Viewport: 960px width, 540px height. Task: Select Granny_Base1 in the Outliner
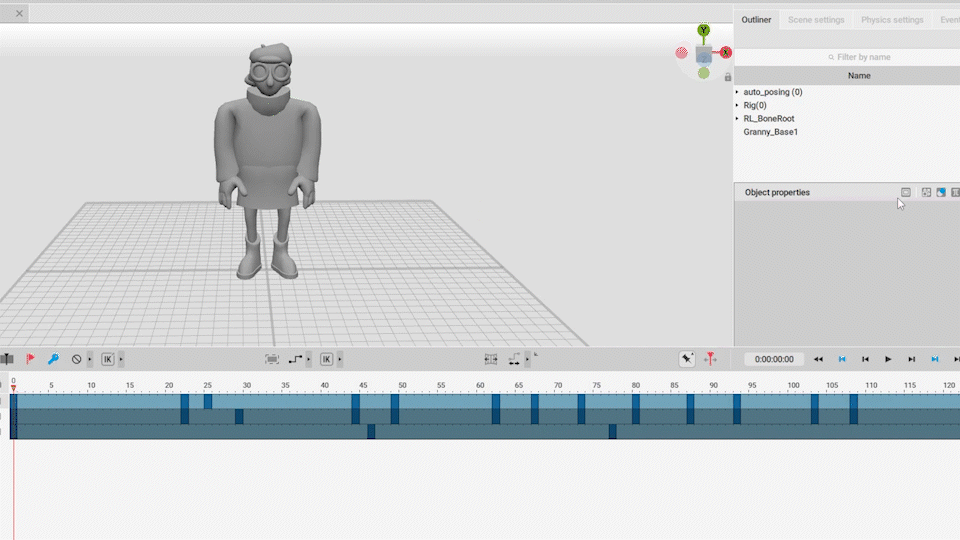tap(770, 132)
